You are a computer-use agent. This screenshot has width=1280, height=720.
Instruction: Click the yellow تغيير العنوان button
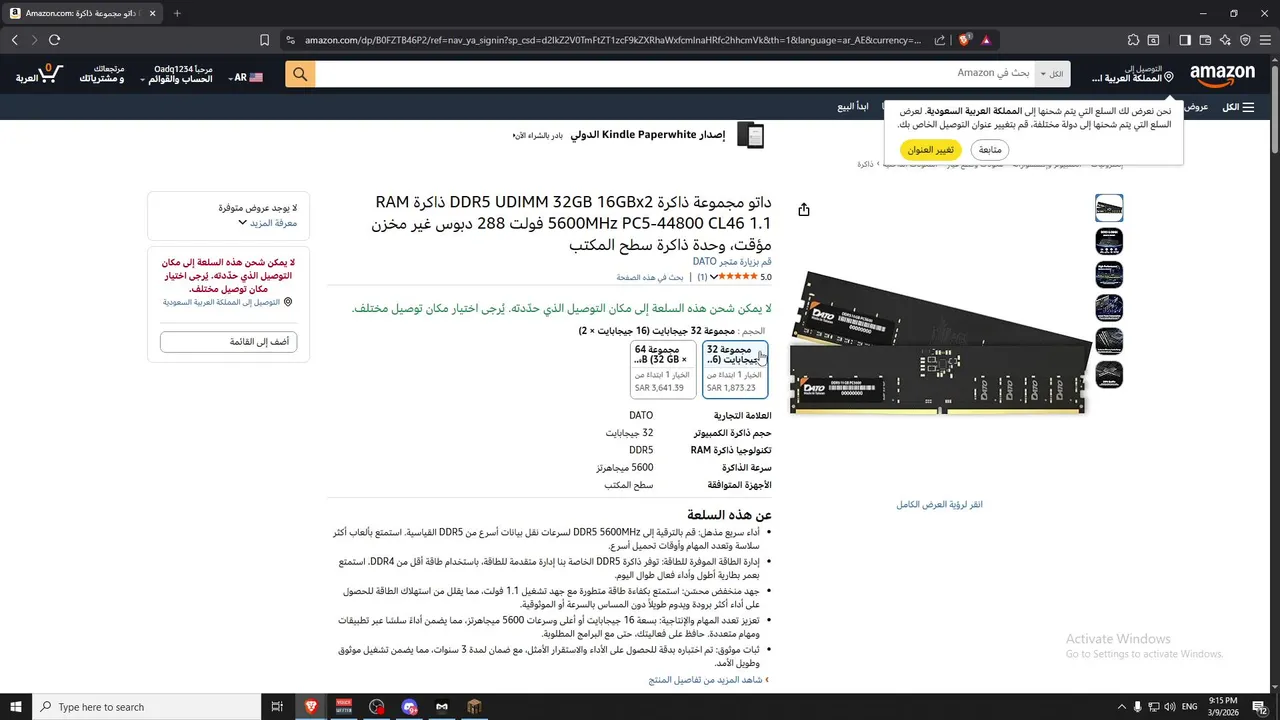(x=931, y=150)
